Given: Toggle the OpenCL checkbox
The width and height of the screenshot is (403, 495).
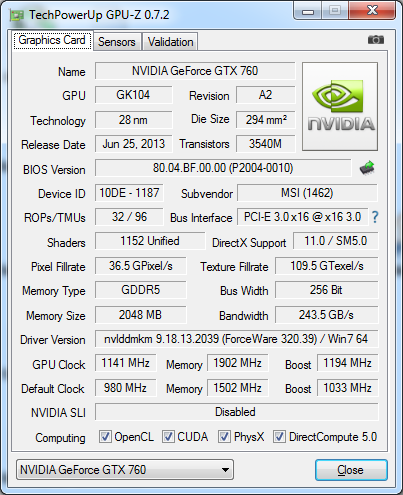Looking at the screenshot, I should coord(105,436).
